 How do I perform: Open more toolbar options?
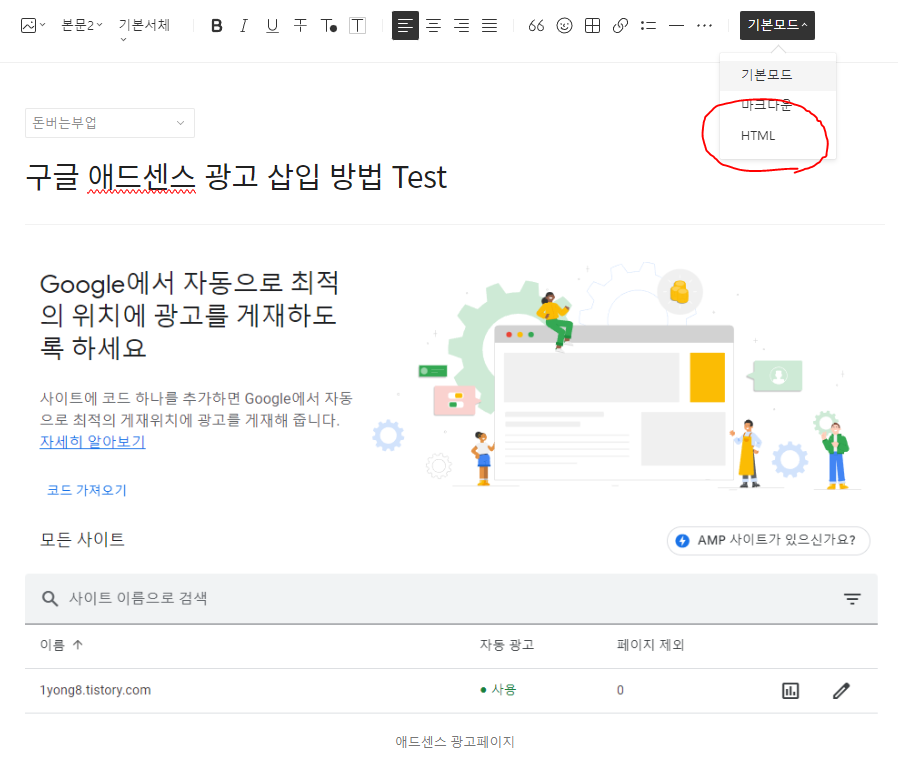click(x=704, y=26)
